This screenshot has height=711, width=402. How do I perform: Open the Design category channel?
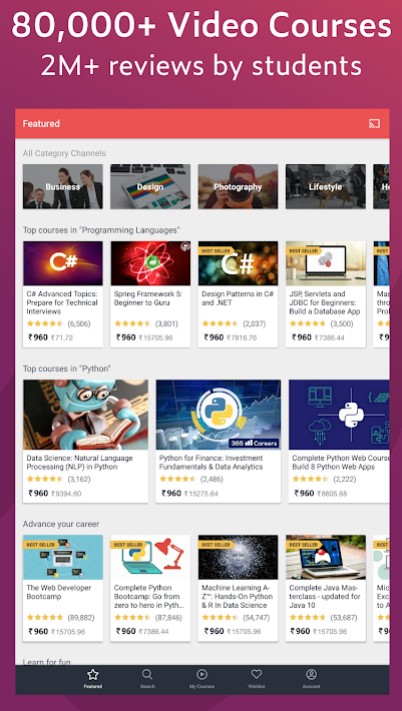click(150, 186)
